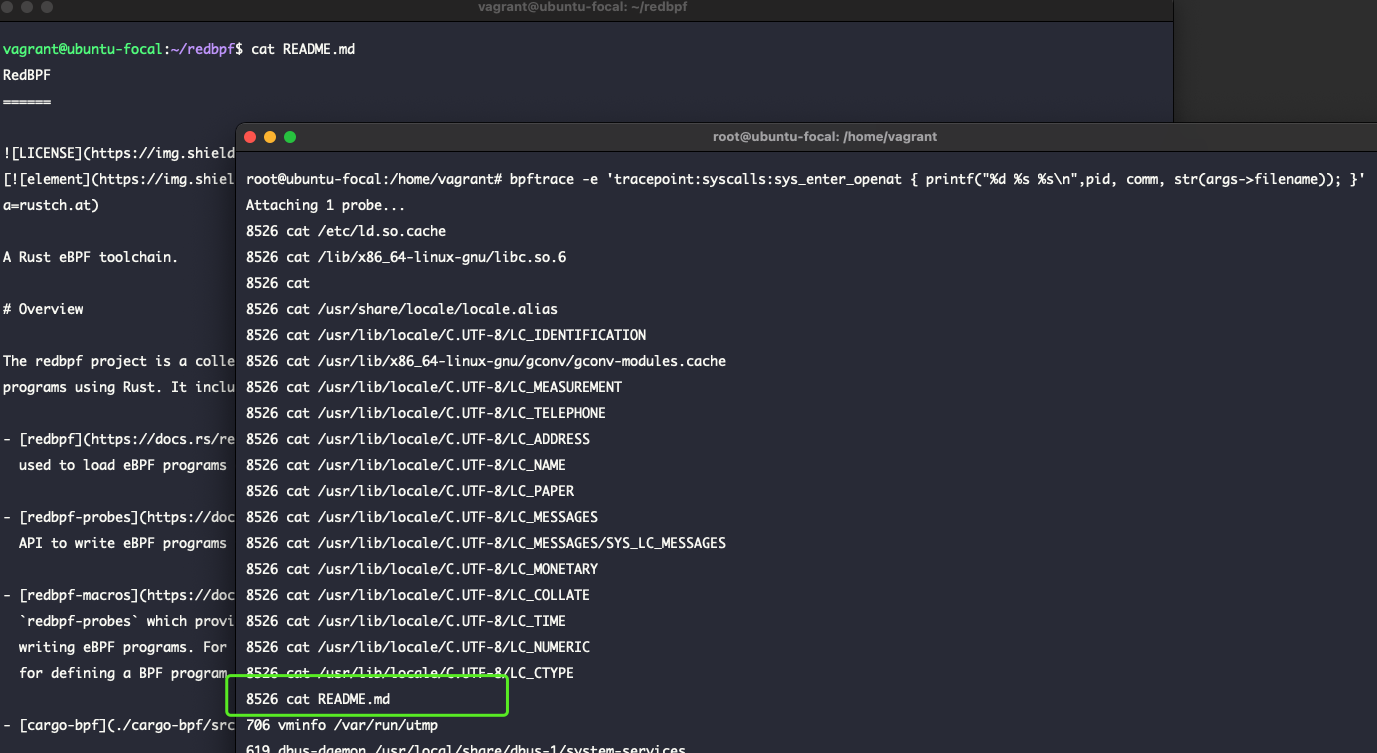Viewport: 1377px width, 753px height.
Task: Select the LC_NUMERIC output line
Action: (418, 647)
